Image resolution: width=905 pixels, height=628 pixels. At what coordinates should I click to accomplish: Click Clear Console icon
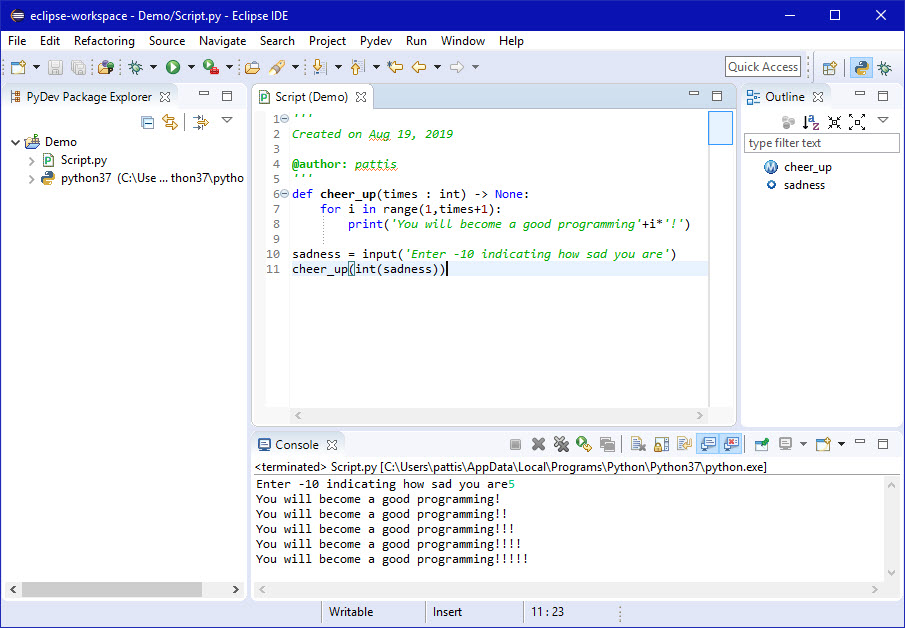[x=636, y=444]
